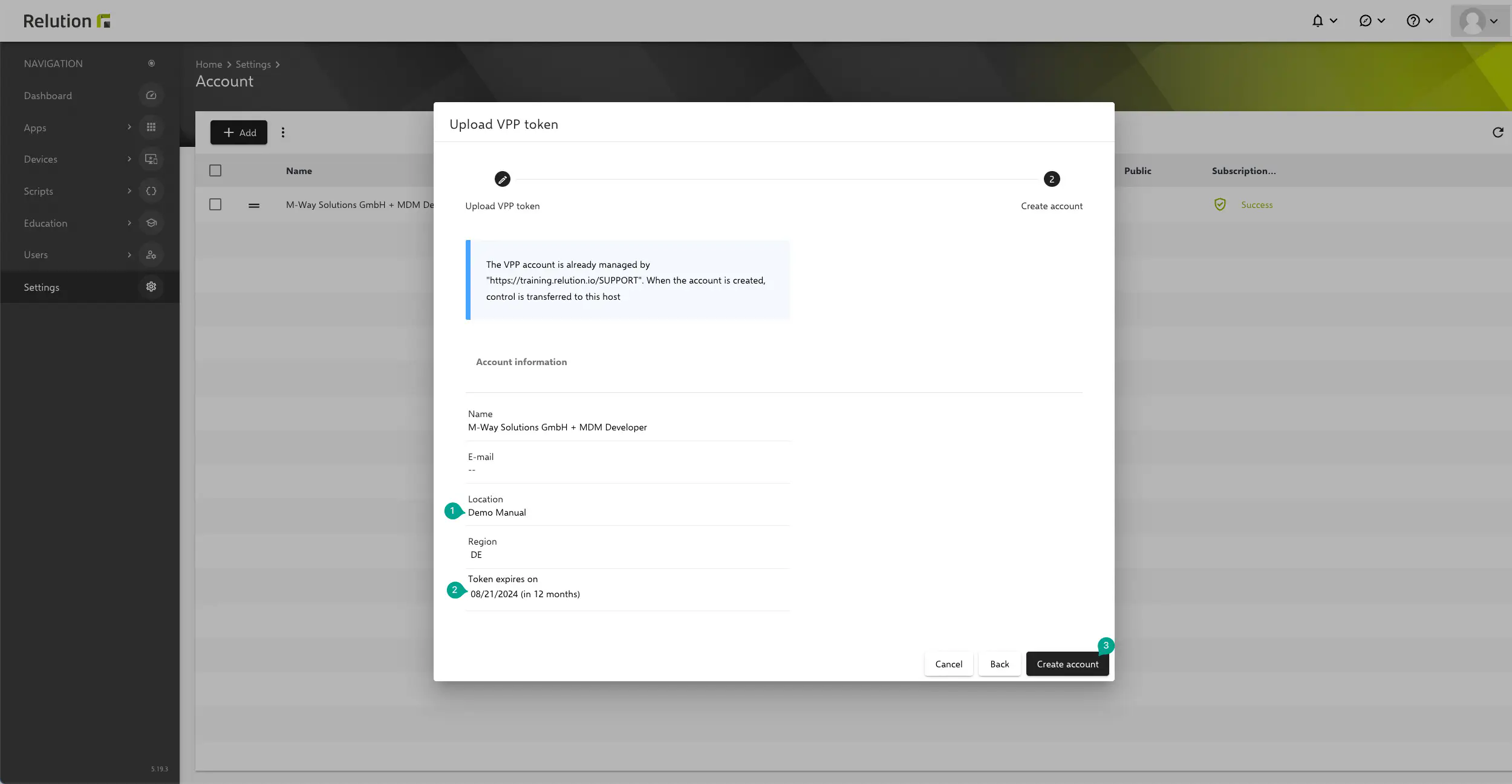Open the three-dot more actions menu
This screenshot has width=1512, height=784.
tap(283, 132)
